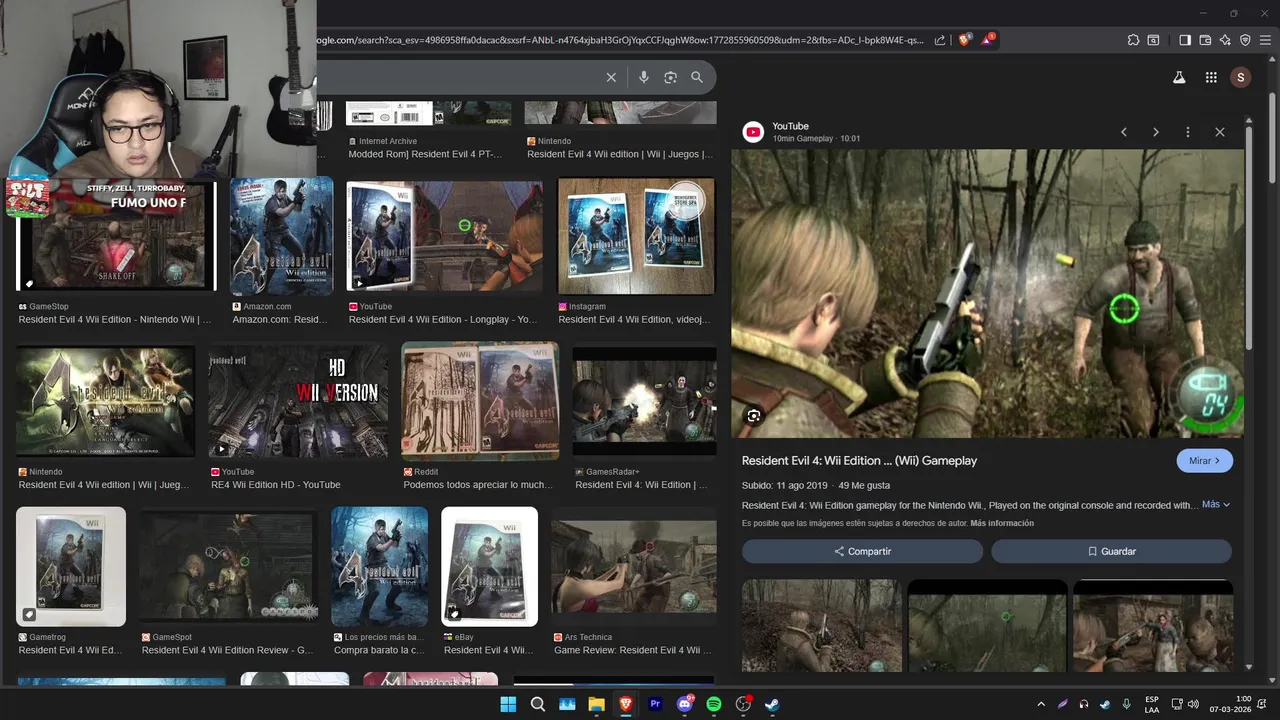Toggle the browser sidebar panel
This screenshot has height=720, width=1280.
[1185, 40]
